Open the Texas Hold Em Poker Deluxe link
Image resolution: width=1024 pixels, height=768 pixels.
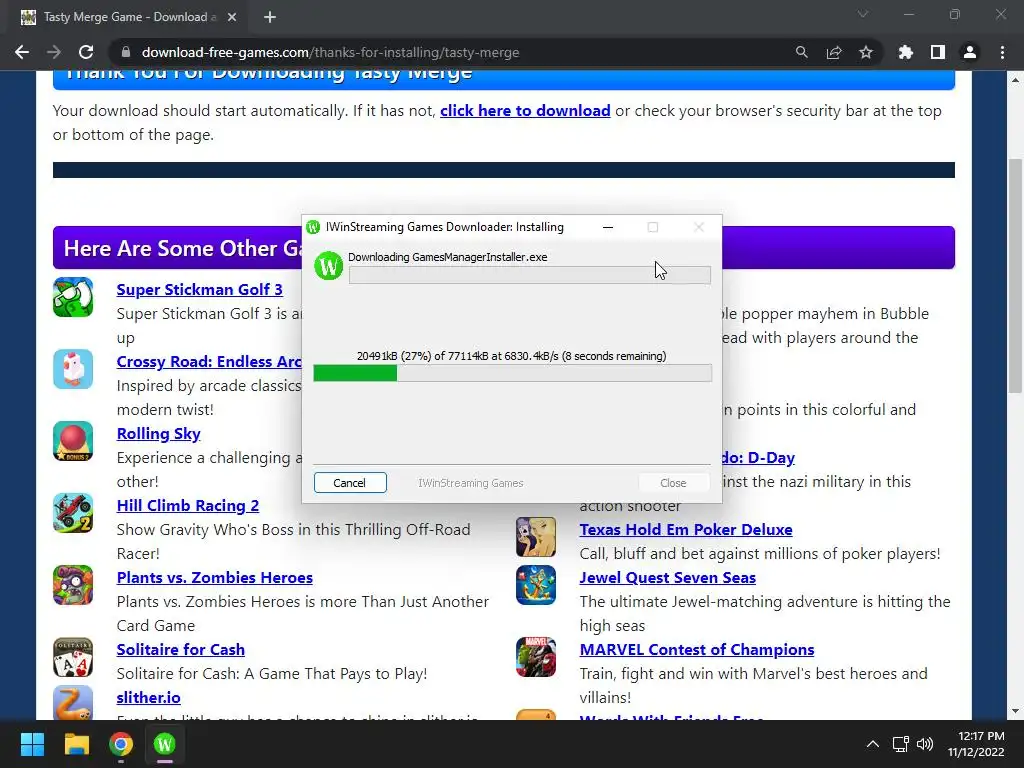tap(686, 529)
